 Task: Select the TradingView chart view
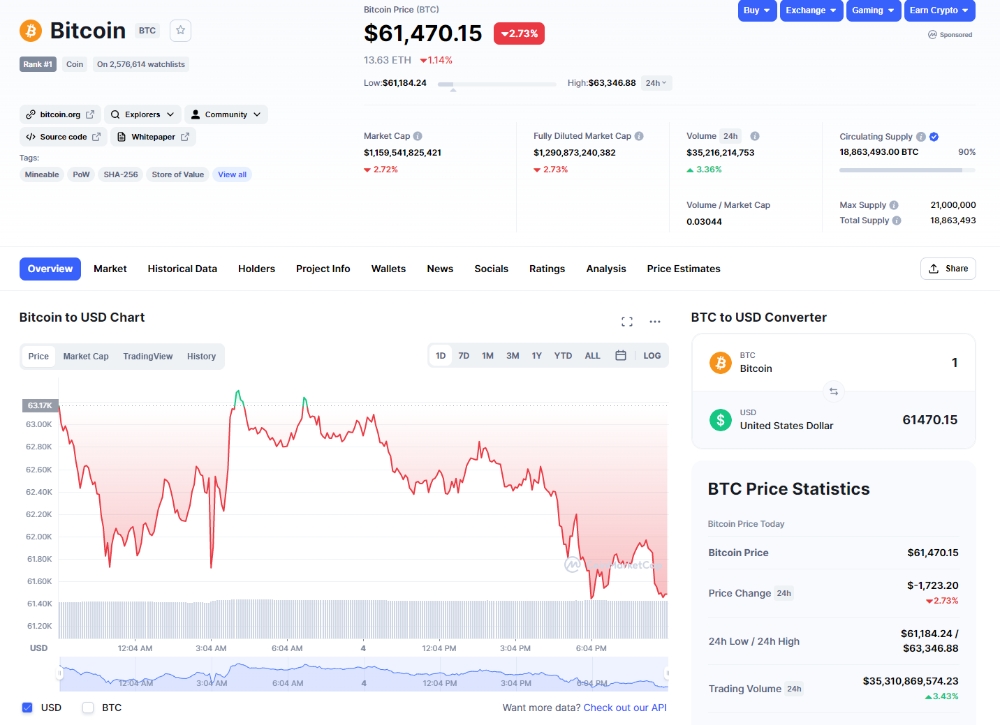148,356
